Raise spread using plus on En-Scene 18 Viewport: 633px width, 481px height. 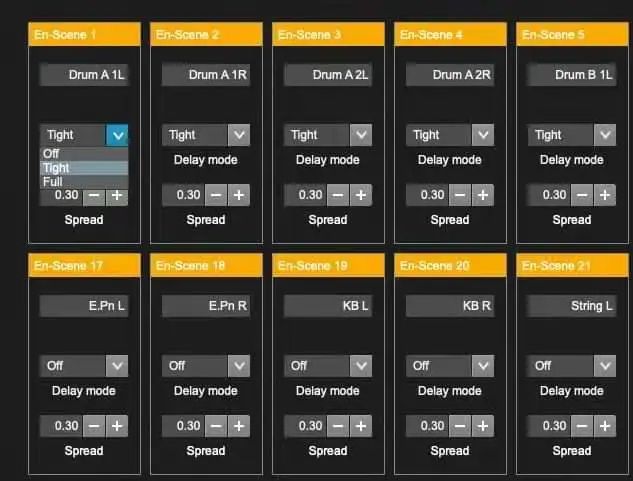239,426
